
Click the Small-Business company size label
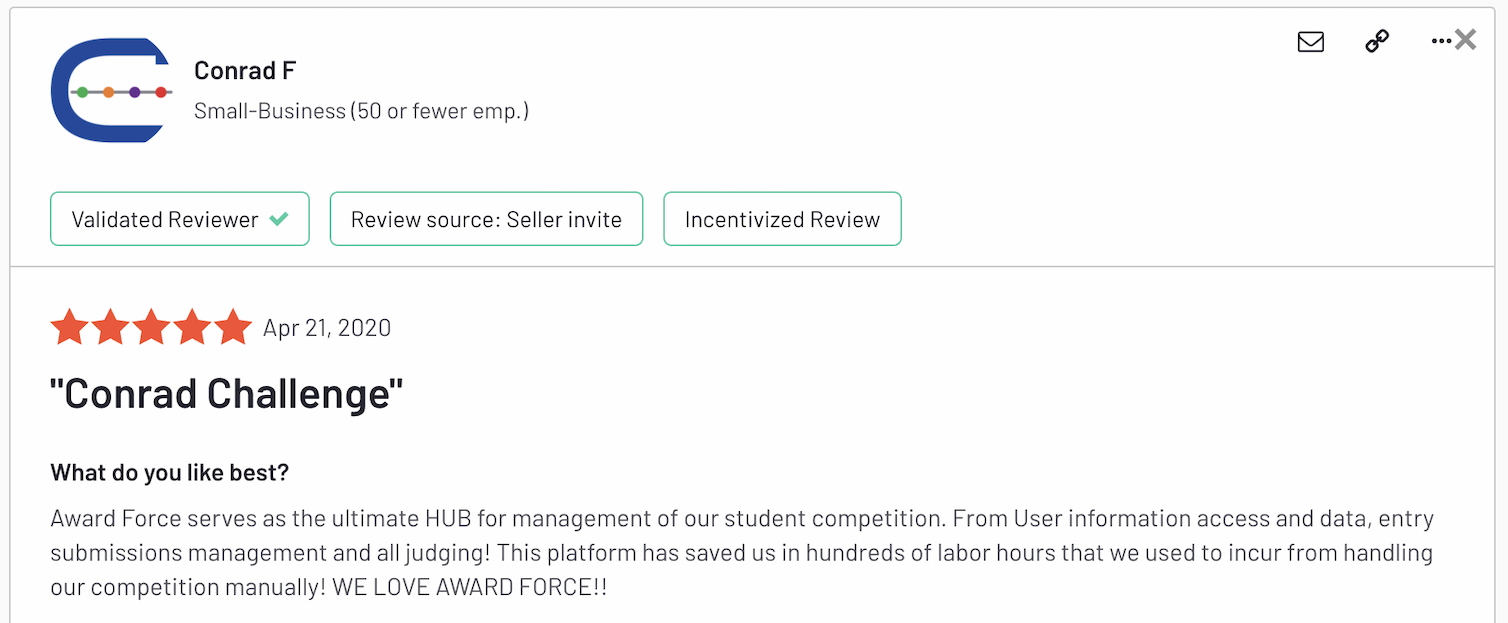pos(361,111)
